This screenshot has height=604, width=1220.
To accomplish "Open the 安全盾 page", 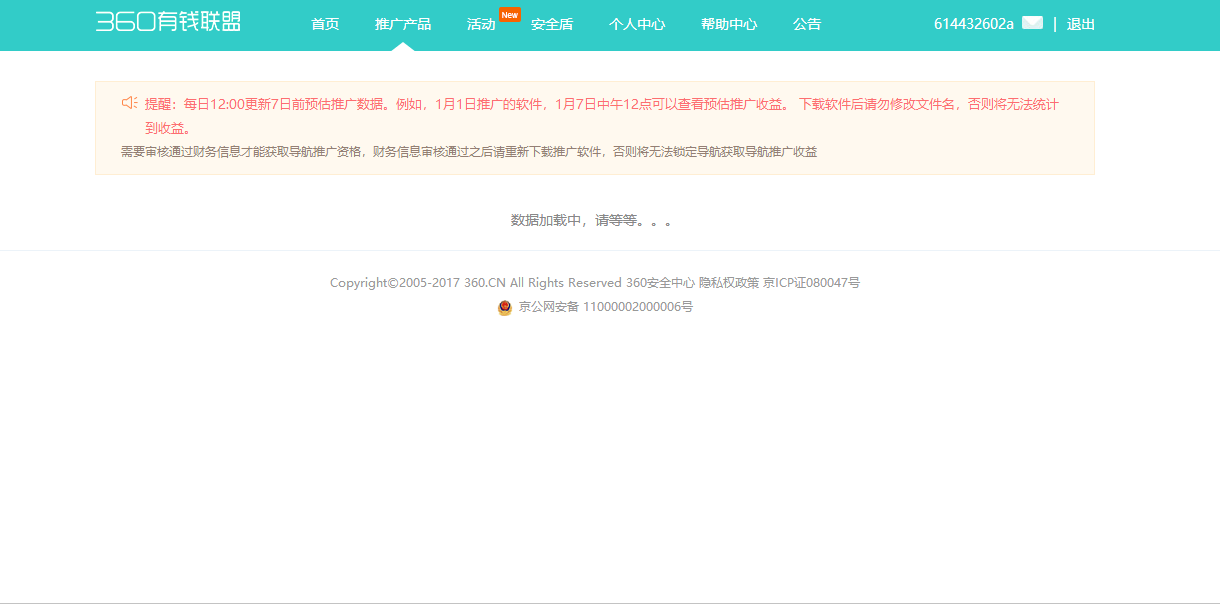I will pos(552,24).
